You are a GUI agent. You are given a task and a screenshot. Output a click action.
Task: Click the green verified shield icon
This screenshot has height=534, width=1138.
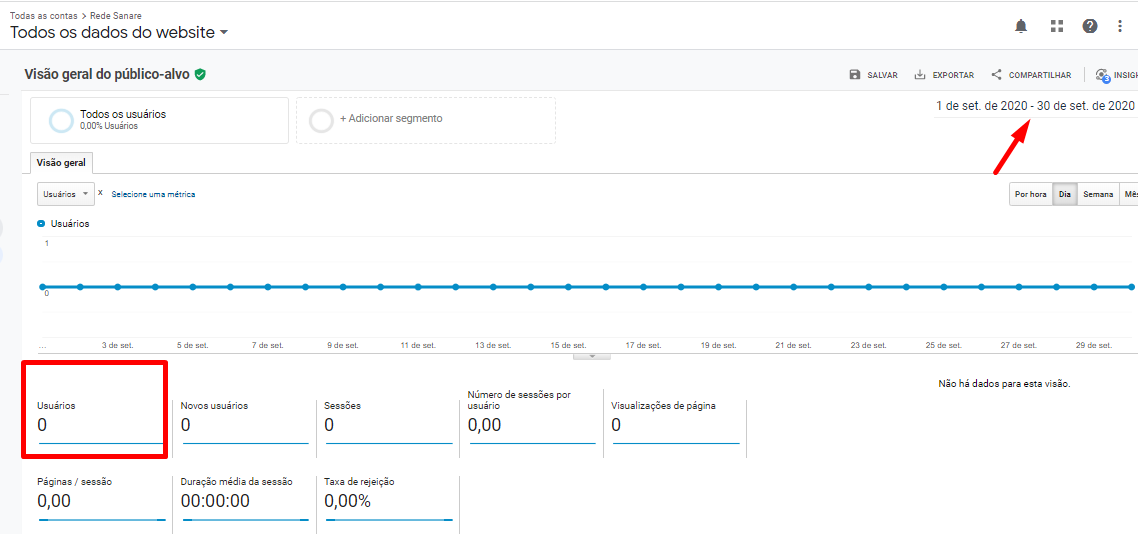[x=200, y=74]
